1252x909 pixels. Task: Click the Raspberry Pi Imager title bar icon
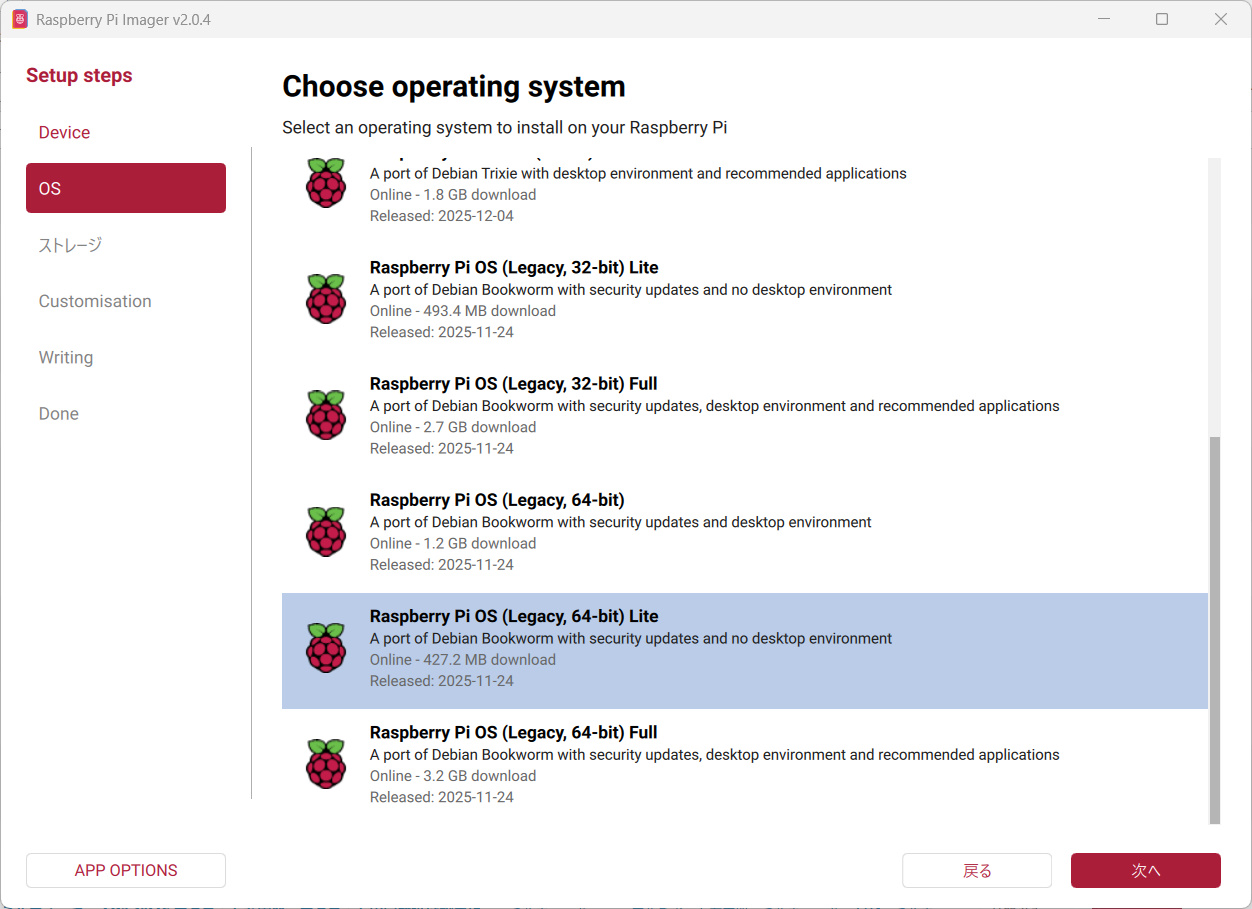[20, 20]
